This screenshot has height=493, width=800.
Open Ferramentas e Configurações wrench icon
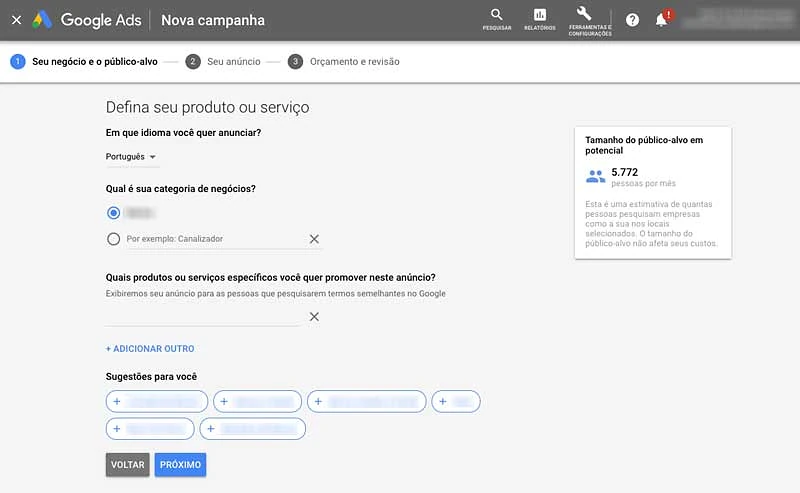click(x=590, y=21)
